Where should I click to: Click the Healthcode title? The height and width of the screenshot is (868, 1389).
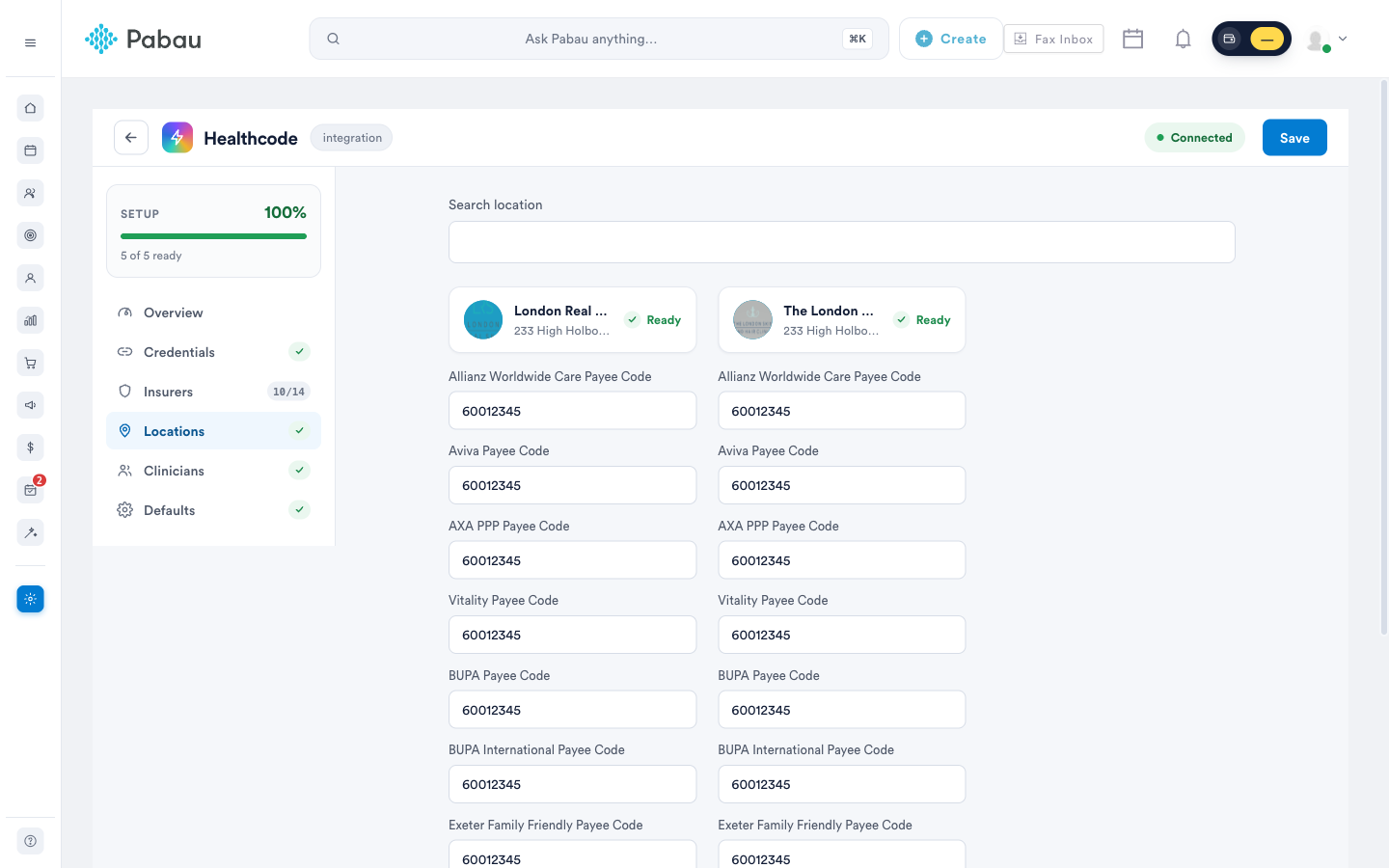251,138
